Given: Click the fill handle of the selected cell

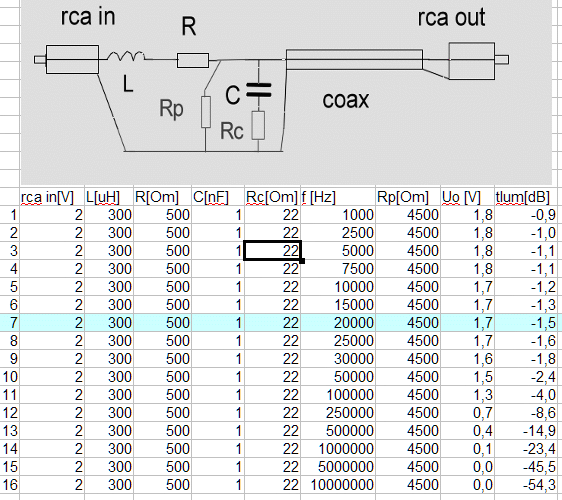Looking at the screenshot, I should [x=302, y=261].
